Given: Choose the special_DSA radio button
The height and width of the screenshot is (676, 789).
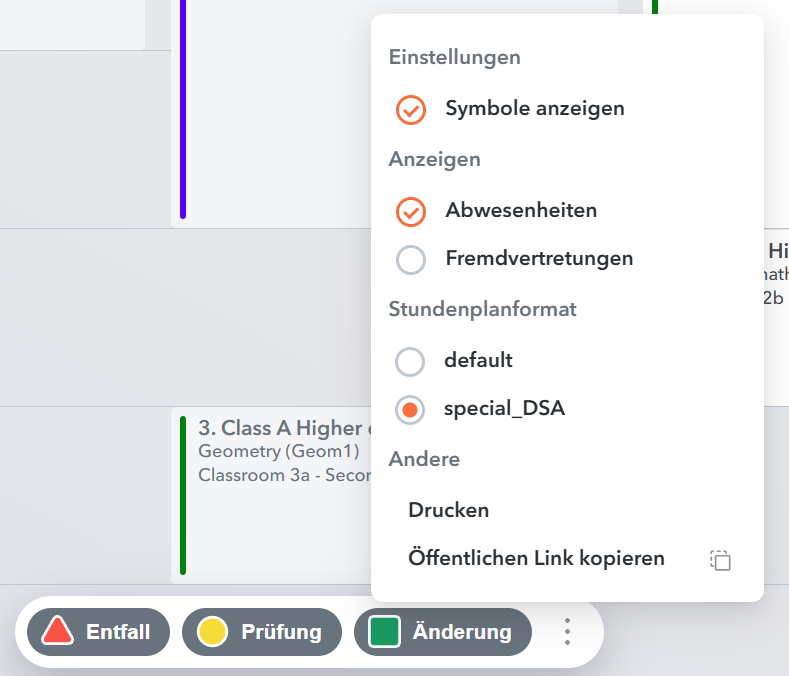Looking at the screenshot, I should tap(411, 410).
